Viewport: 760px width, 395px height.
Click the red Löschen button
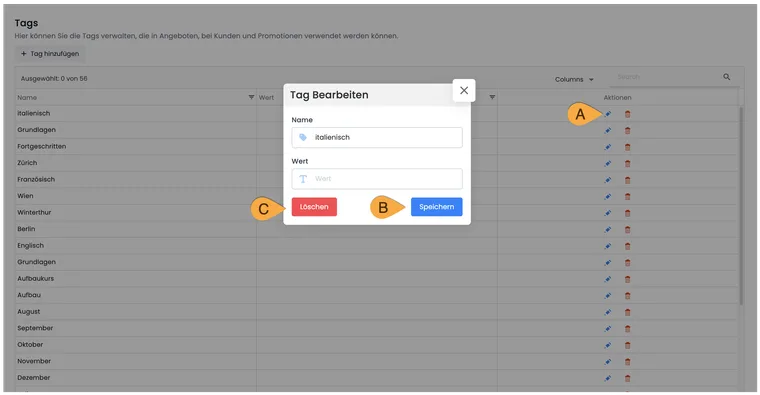coord(314,207)
